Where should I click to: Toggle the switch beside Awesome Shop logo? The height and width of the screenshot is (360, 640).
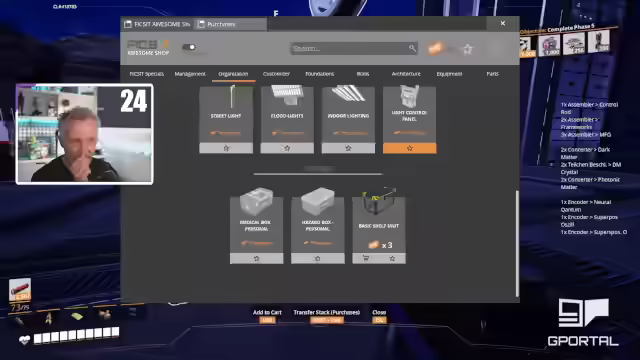point(189,47)
